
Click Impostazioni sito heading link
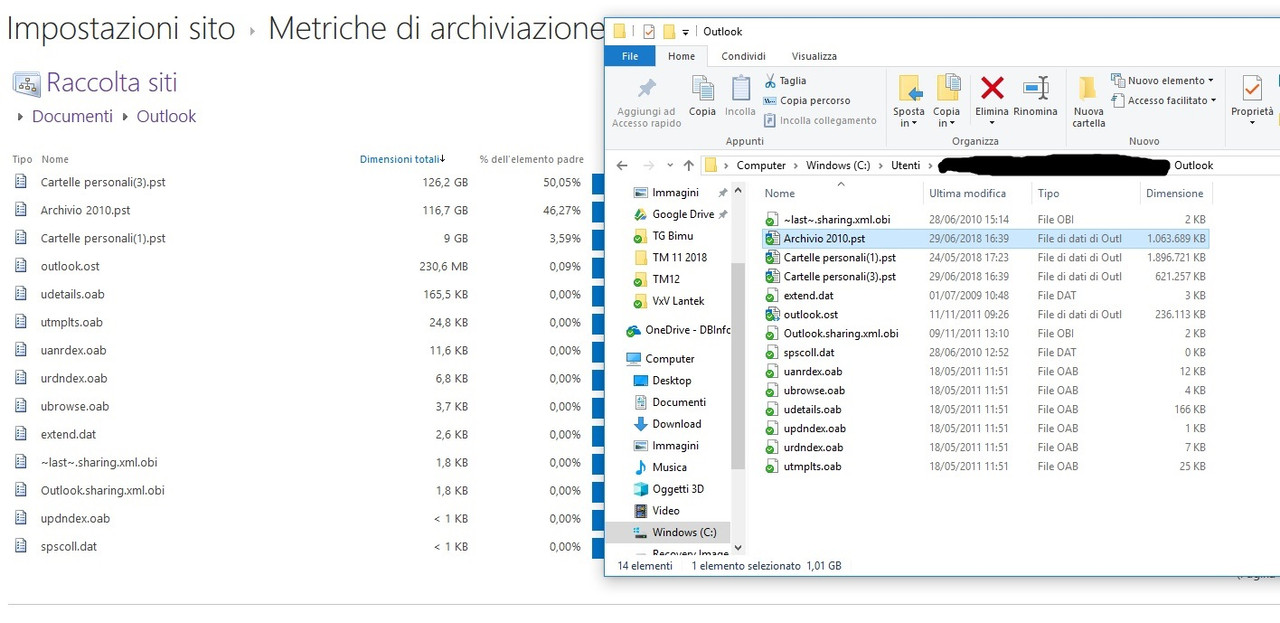[x=121, y=28]
